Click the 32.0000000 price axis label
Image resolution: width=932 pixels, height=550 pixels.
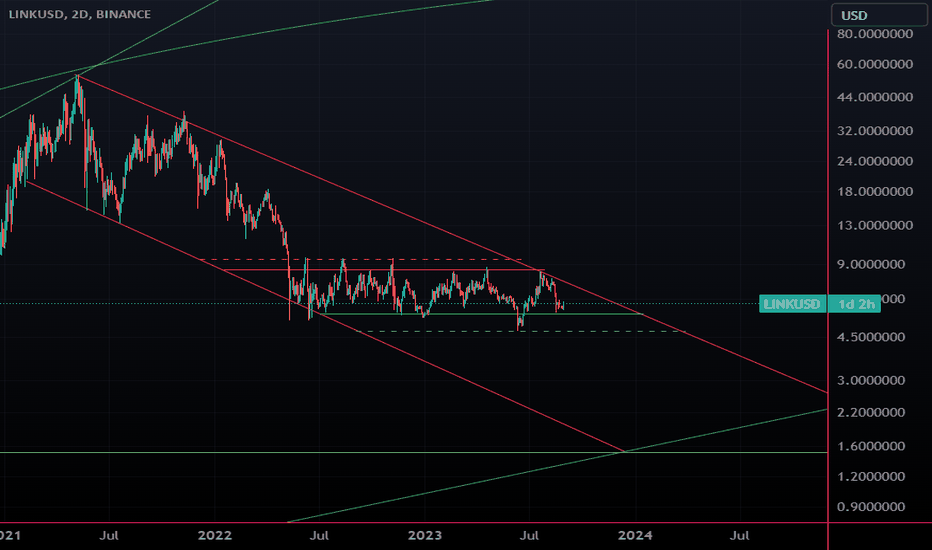pyautogui.click(x=874, y=131)
